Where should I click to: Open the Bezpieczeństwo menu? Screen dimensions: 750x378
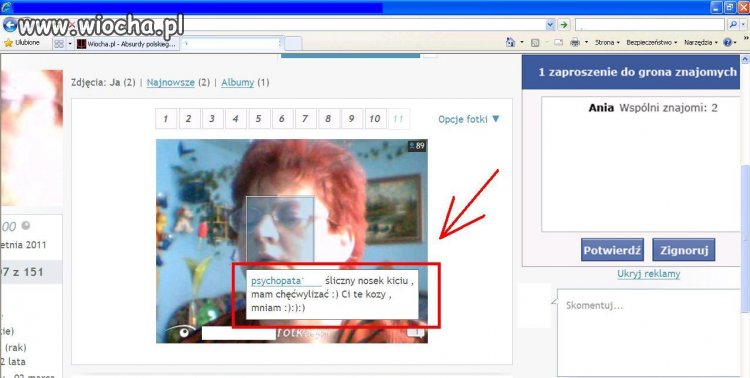651,43
